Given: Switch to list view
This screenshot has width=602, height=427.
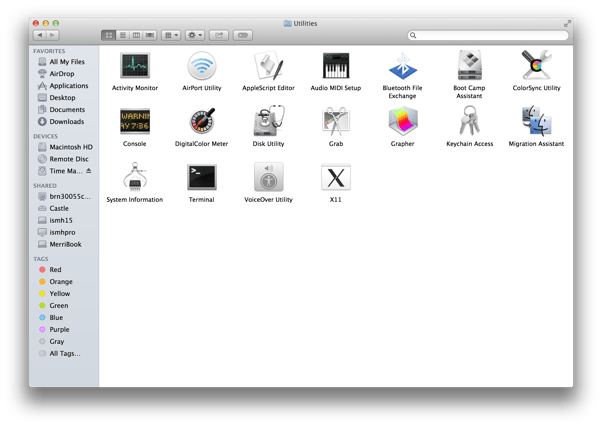Looking at the screenshot, I should tap(122, 35).
